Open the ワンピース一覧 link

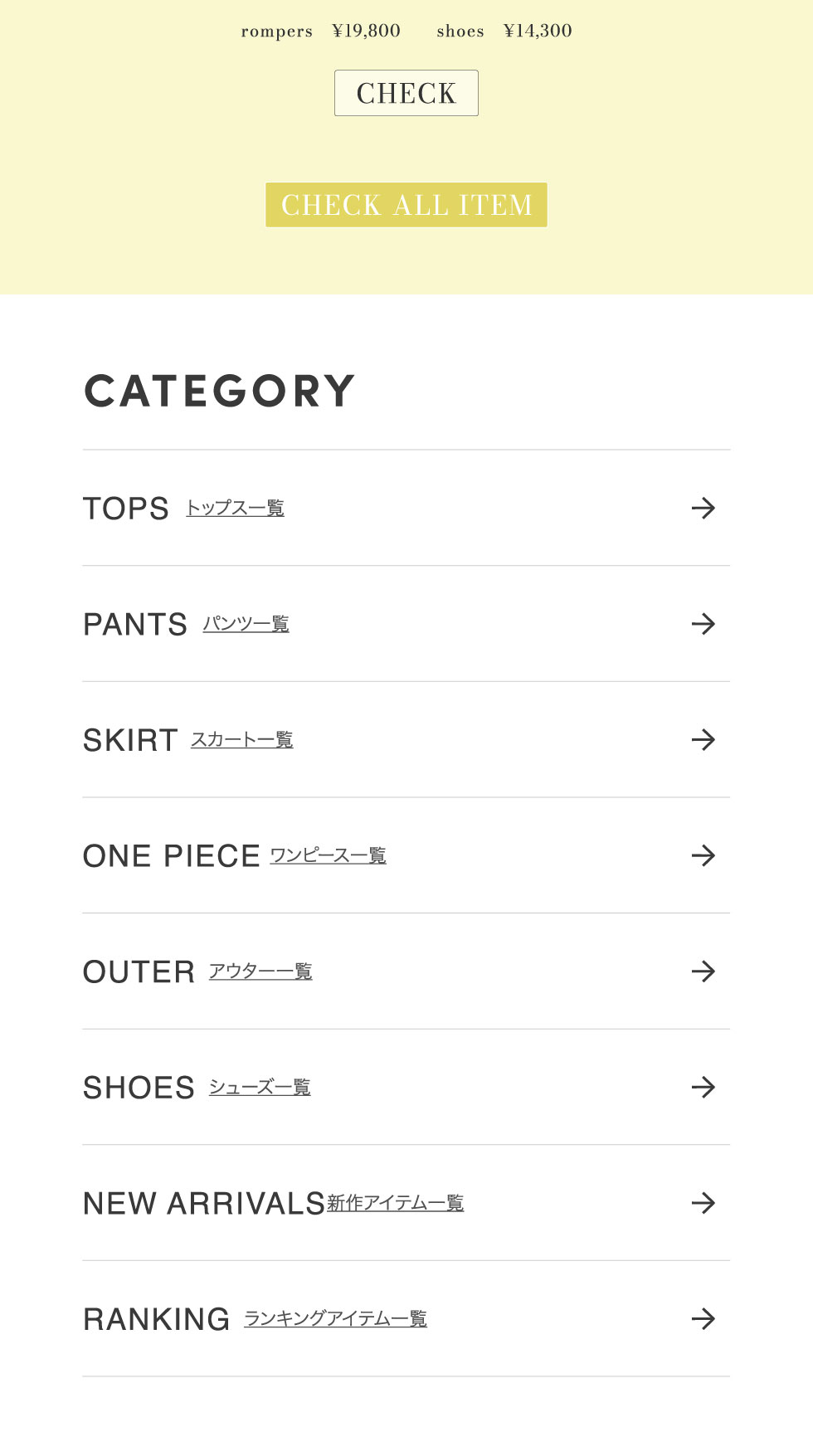coord(328,855)
